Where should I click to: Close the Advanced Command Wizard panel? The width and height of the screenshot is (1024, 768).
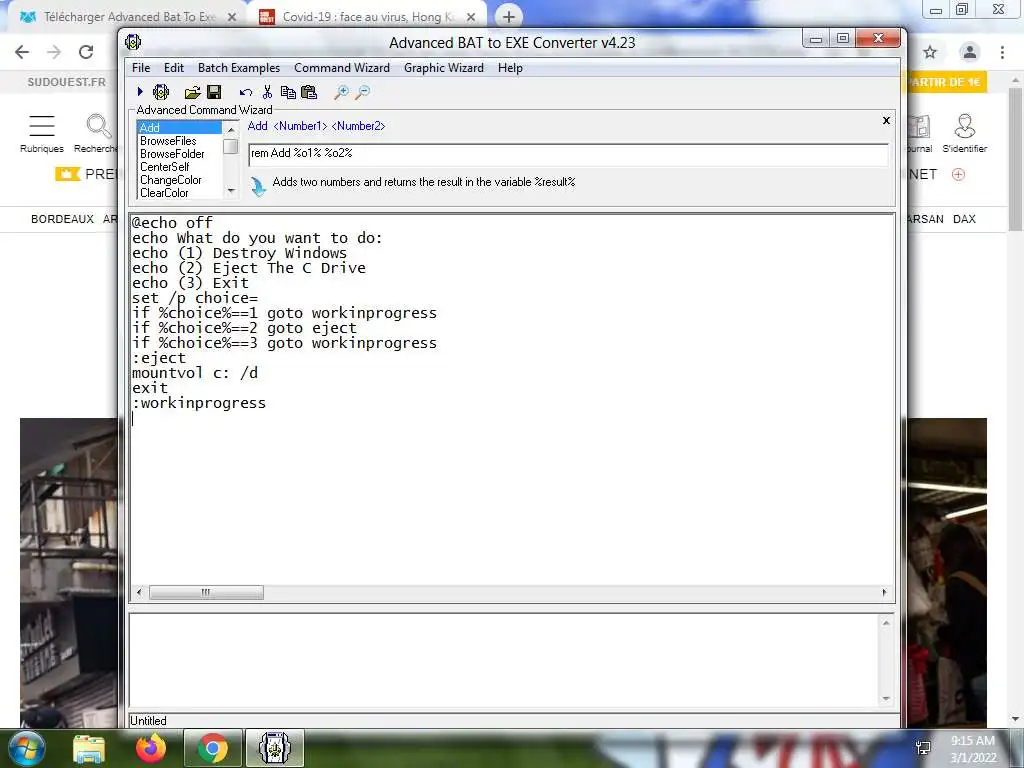click(886, 120)
